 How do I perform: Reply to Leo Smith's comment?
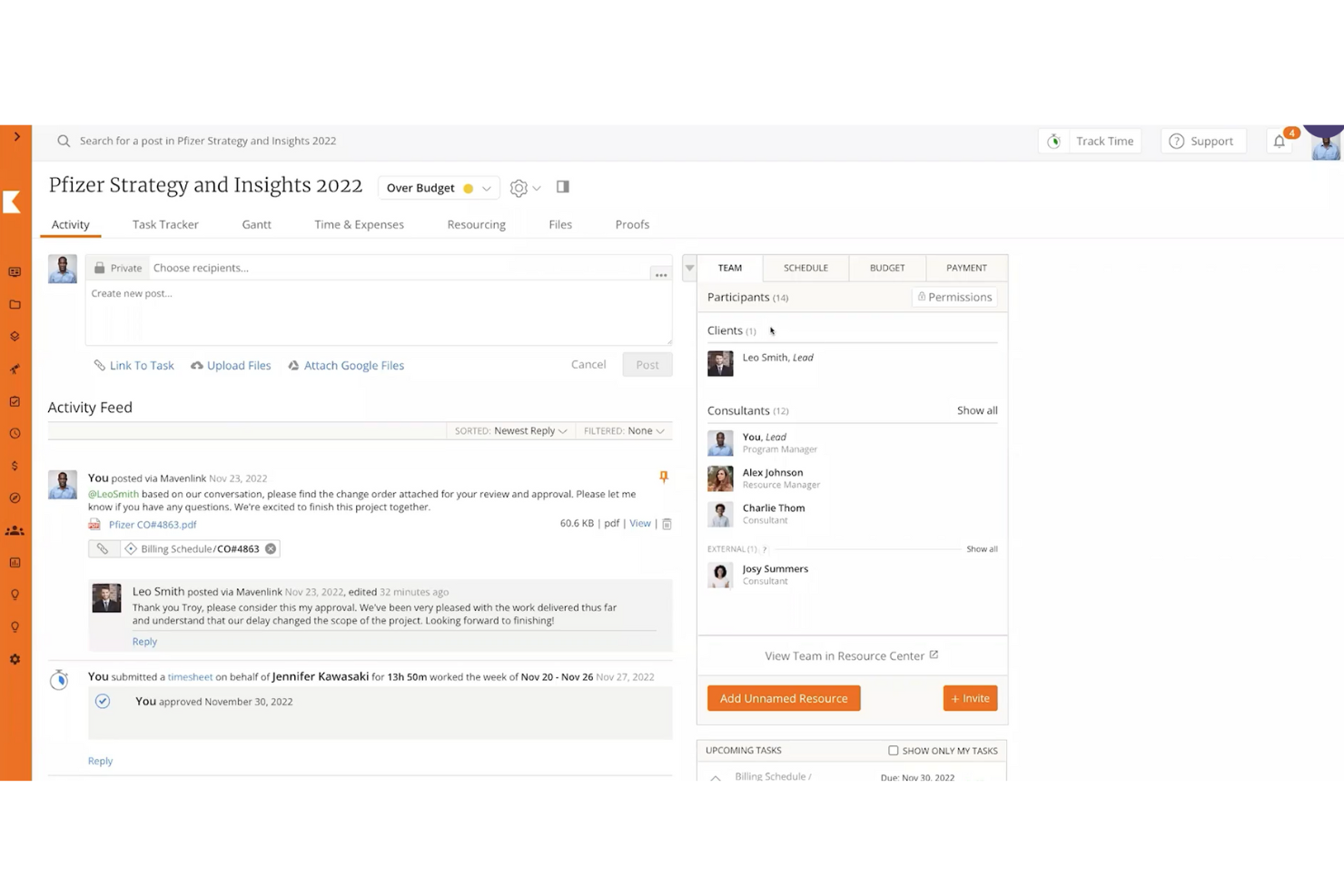[x=144, y=641]
